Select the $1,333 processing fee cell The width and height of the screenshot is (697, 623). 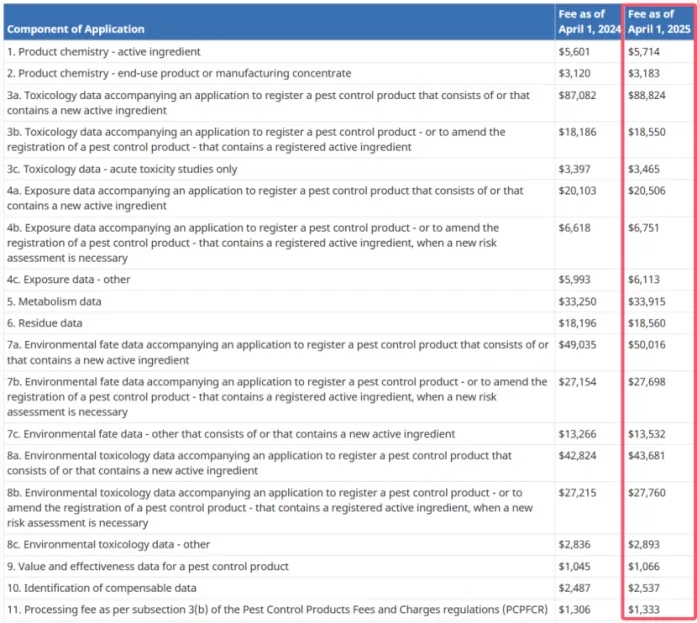pyautogui.click(x=645, y=610)
